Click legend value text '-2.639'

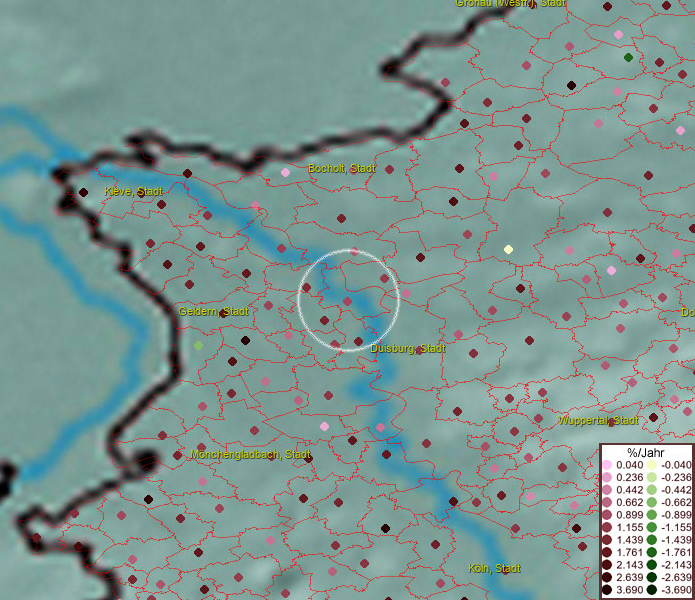point(676,577)
